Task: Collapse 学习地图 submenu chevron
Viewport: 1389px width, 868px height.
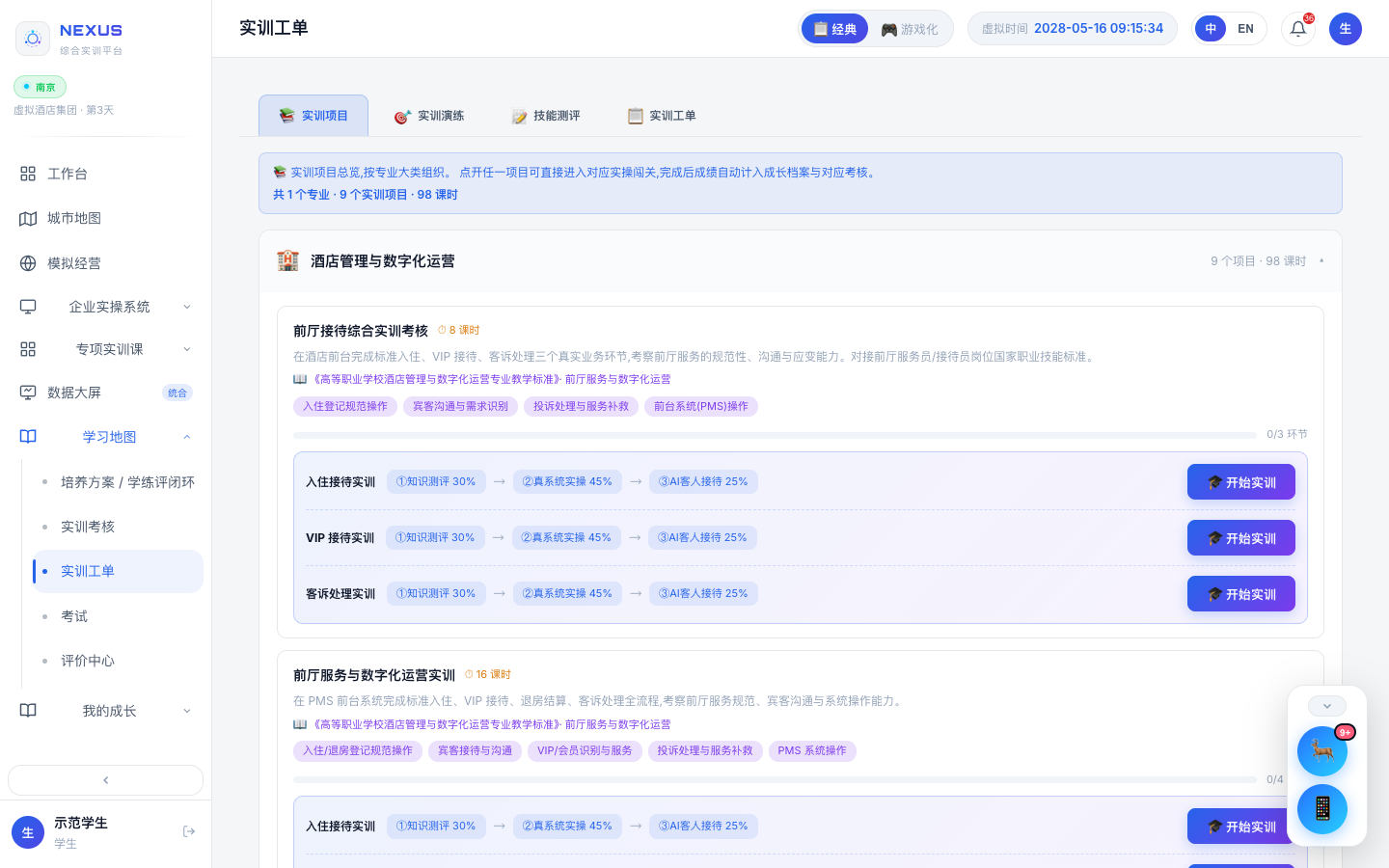Action: tap(187, 437)
